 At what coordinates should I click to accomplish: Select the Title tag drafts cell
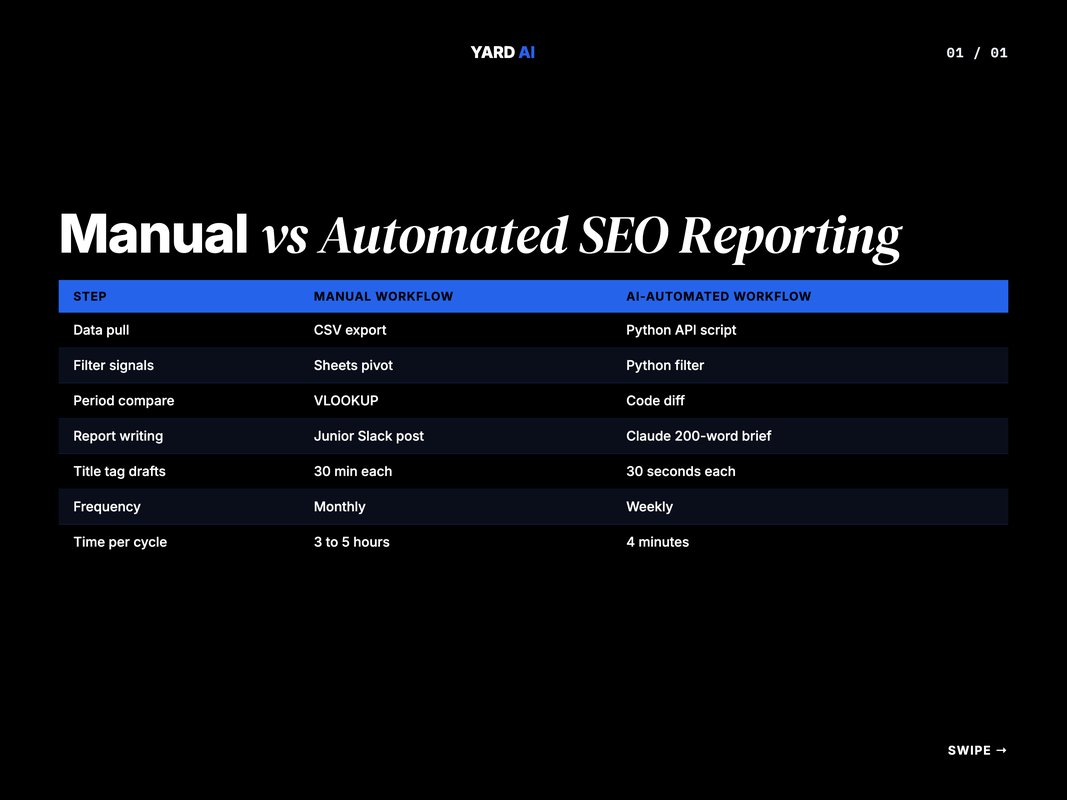(x=120, y=471)
